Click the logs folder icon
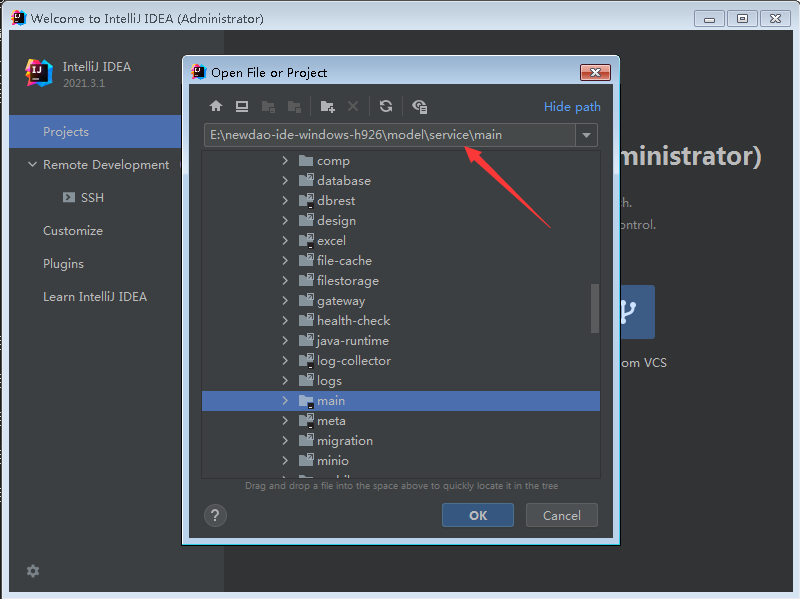The image size is (800, 599). [x=306, y=381]
